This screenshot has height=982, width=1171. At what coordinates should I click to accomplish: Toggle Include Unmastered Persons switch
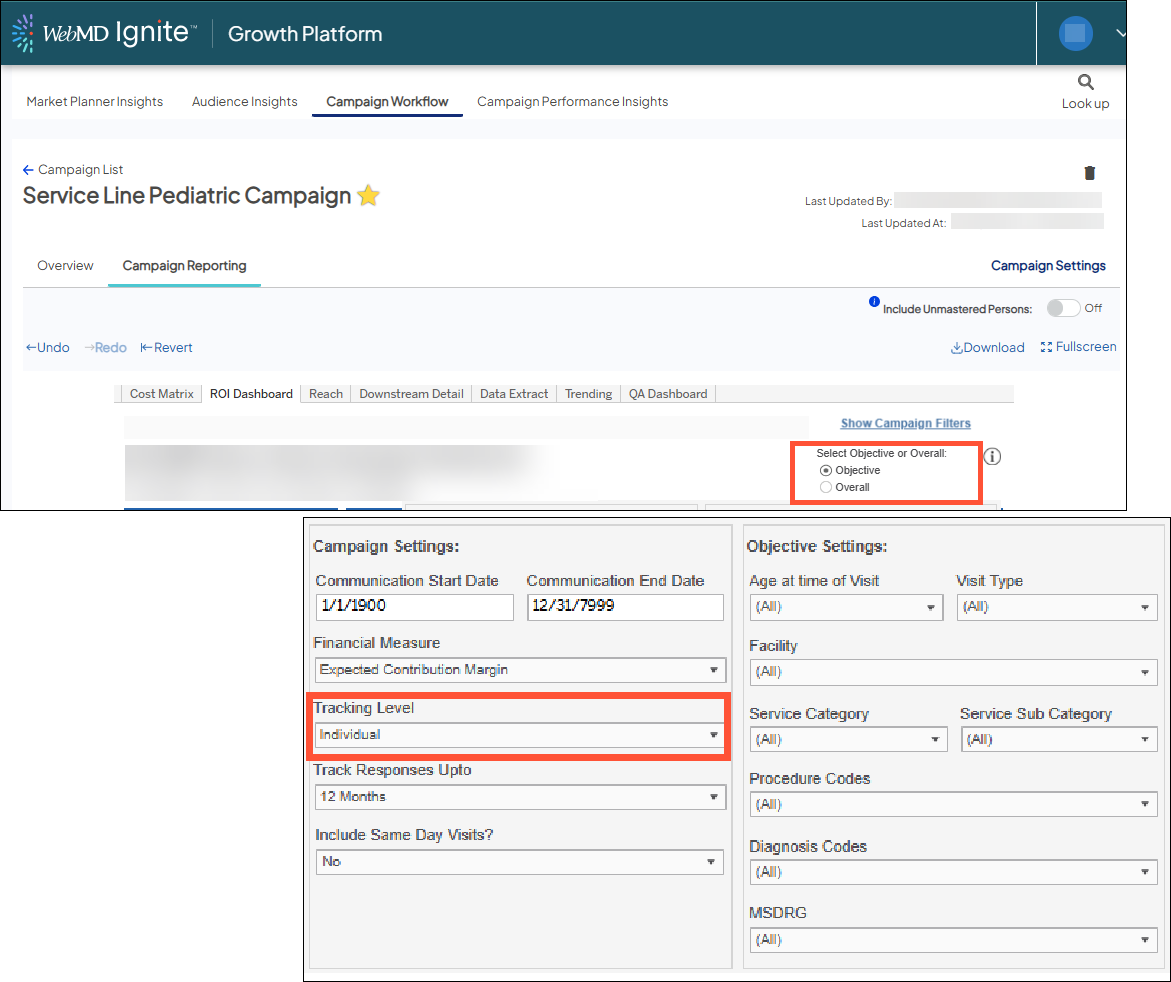1063,308
